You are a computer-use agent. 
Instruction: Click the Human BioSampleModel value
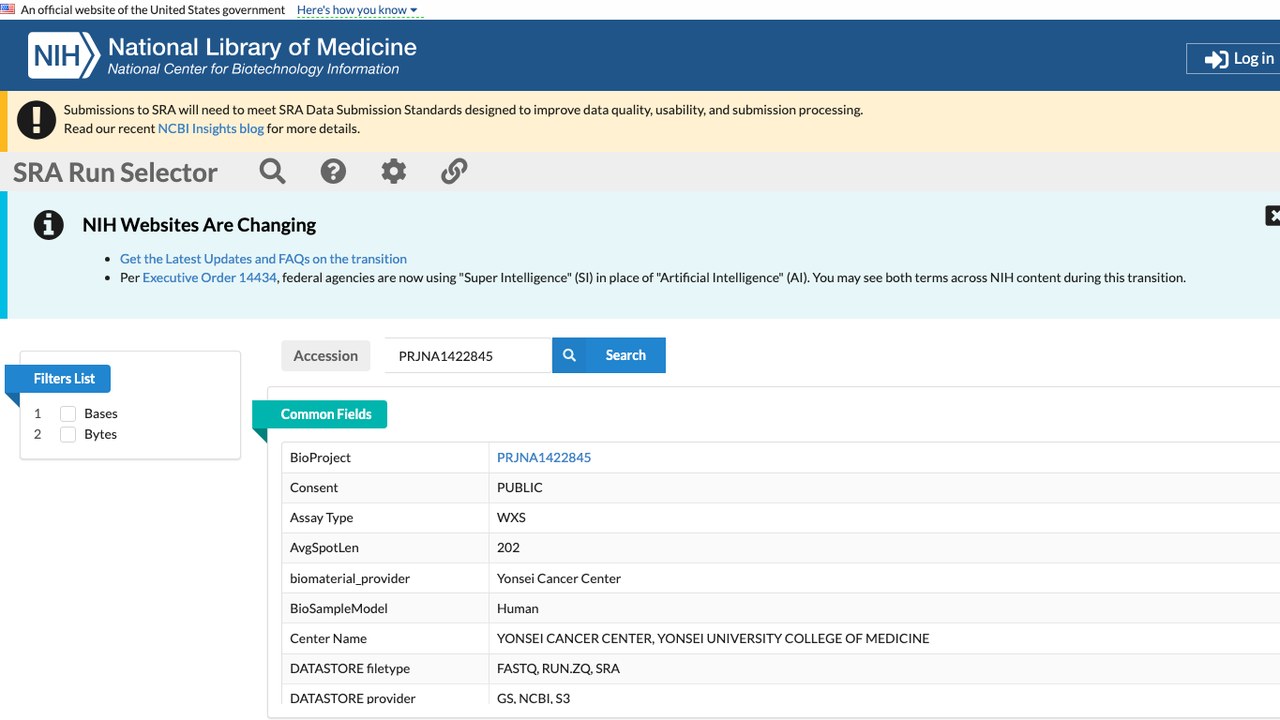pos(518,609)
